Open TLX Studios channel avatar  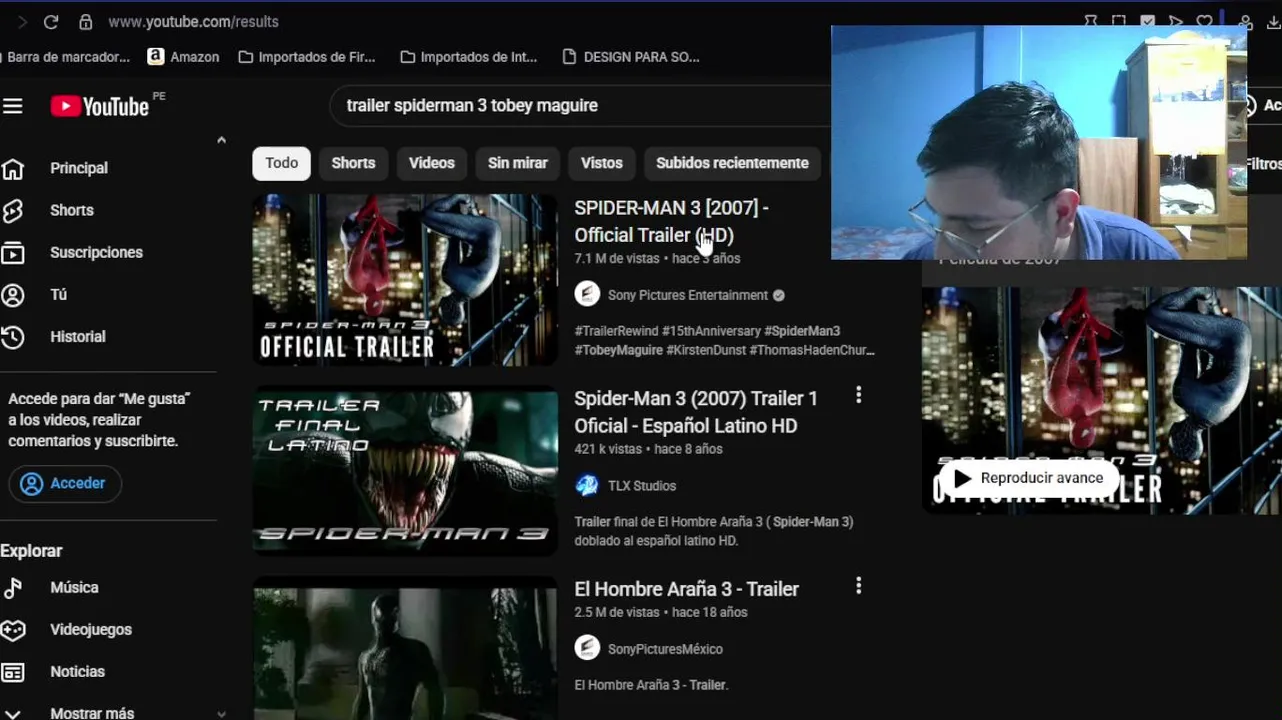point(587,485)
